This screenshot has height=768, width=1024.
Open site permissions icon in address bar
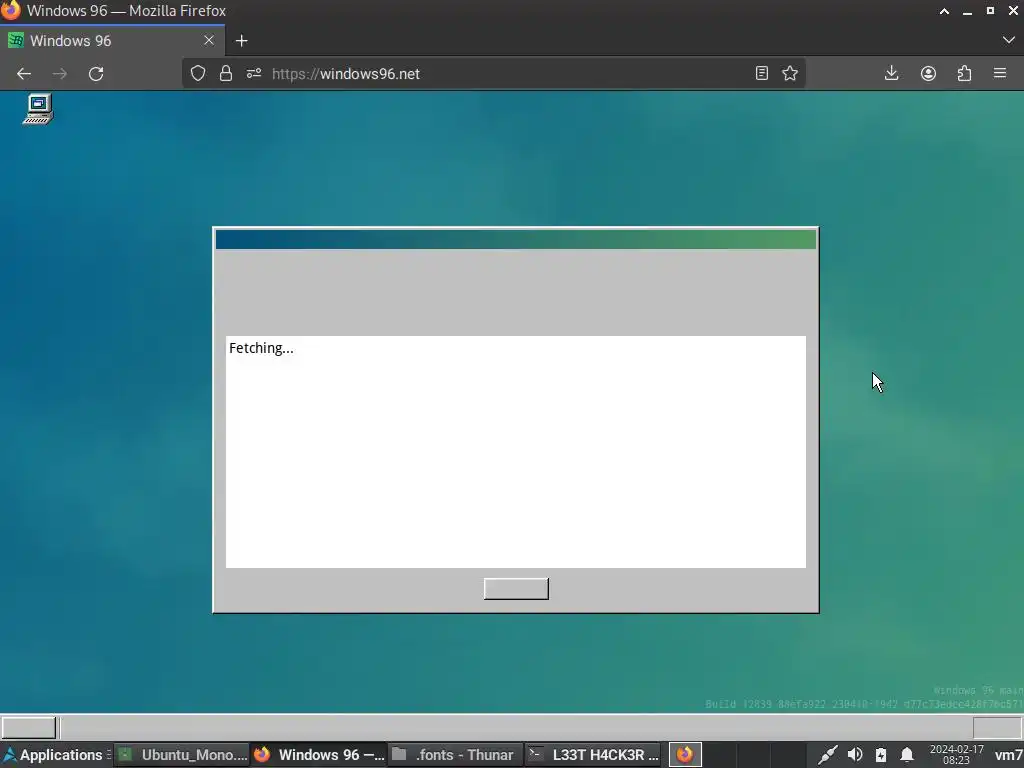point(254,74)
